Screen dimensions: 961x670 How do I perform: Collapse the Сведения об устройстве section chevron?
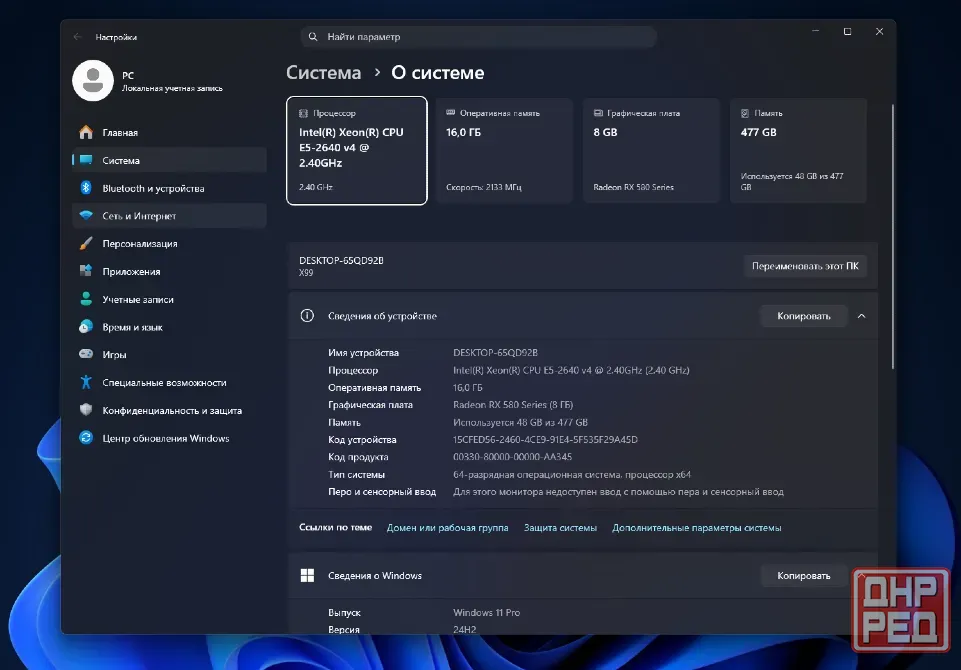pyautogui.click(x=861, y=316)
